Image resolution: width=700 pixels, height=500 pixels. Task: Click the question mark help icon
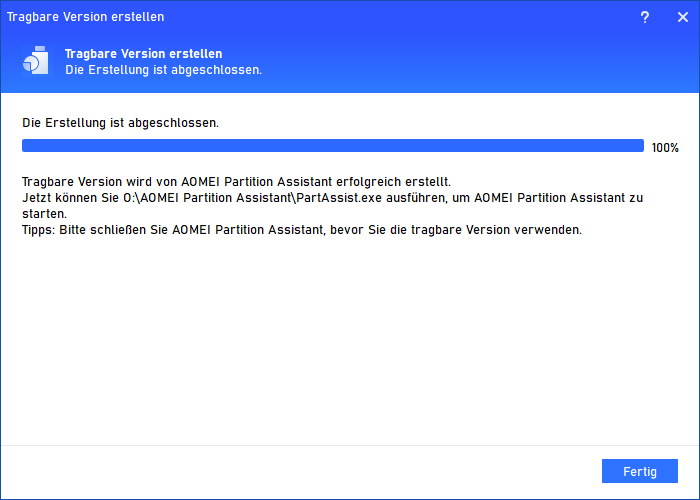click(644, 17)
